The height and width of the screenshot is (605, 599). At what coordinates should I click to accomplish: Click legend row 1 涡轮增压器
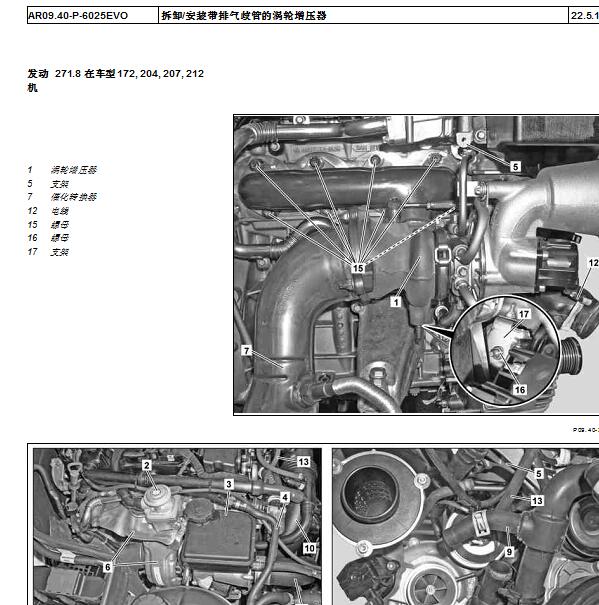(x=62, y=170)
